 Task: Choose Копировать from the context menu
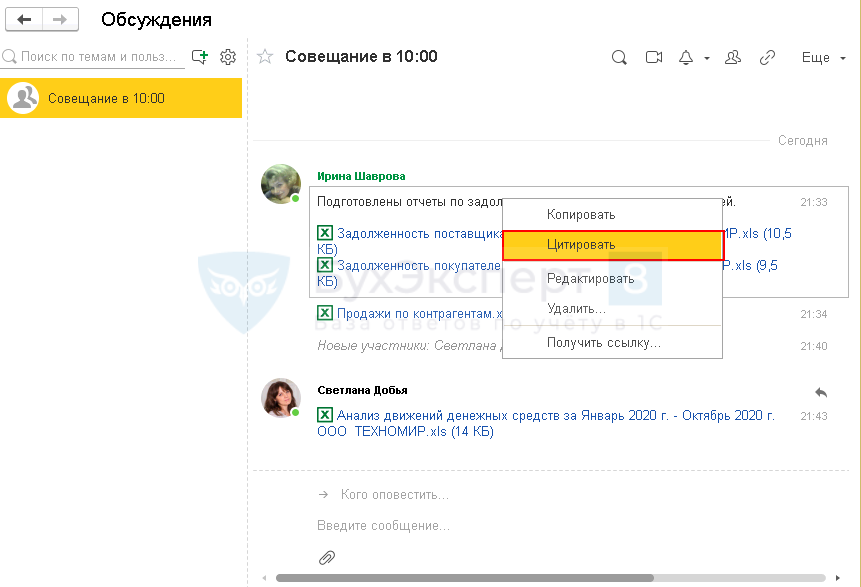(580, 214)
